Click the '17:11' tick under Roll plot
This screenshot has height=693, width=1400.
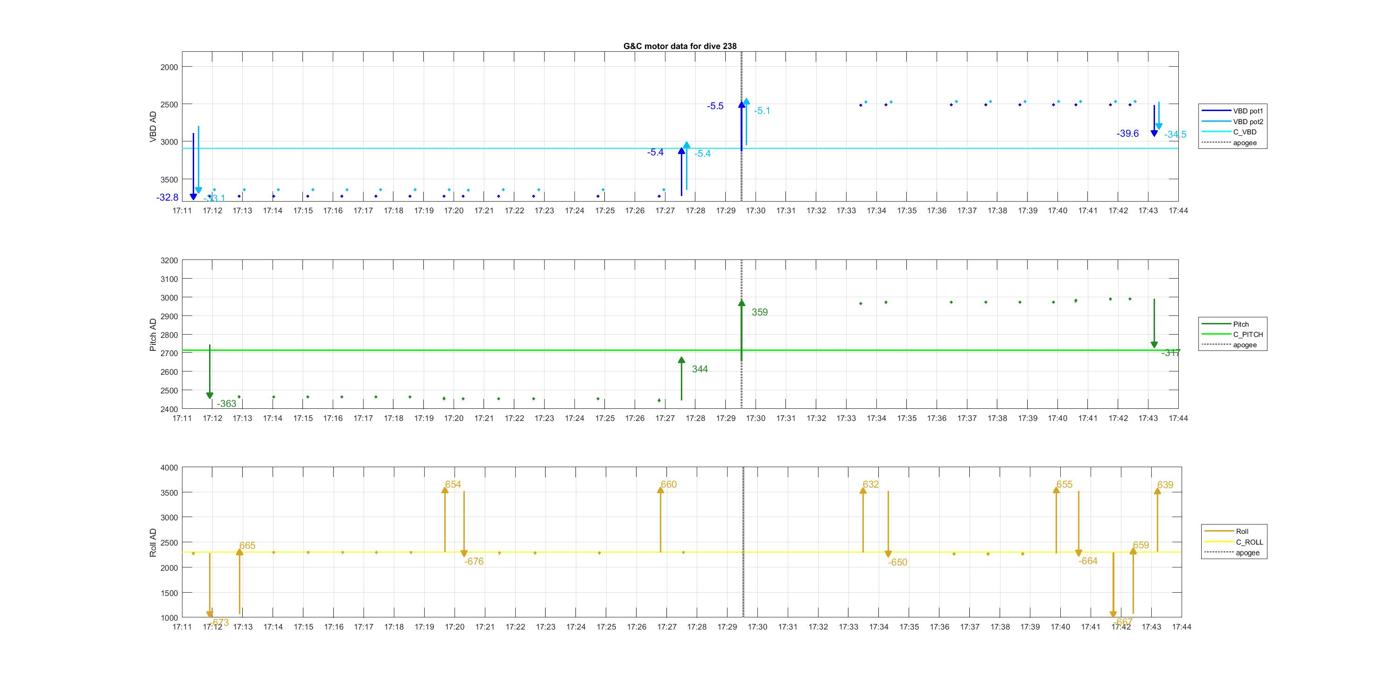pyautogui.click(x=182, y=627)
